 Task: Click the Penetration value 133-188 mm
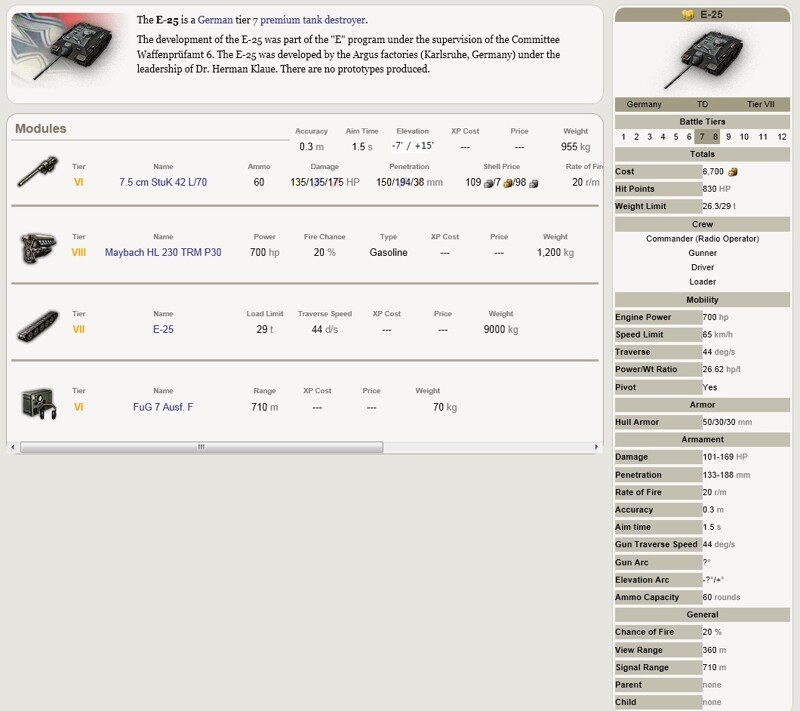(726, 475)
